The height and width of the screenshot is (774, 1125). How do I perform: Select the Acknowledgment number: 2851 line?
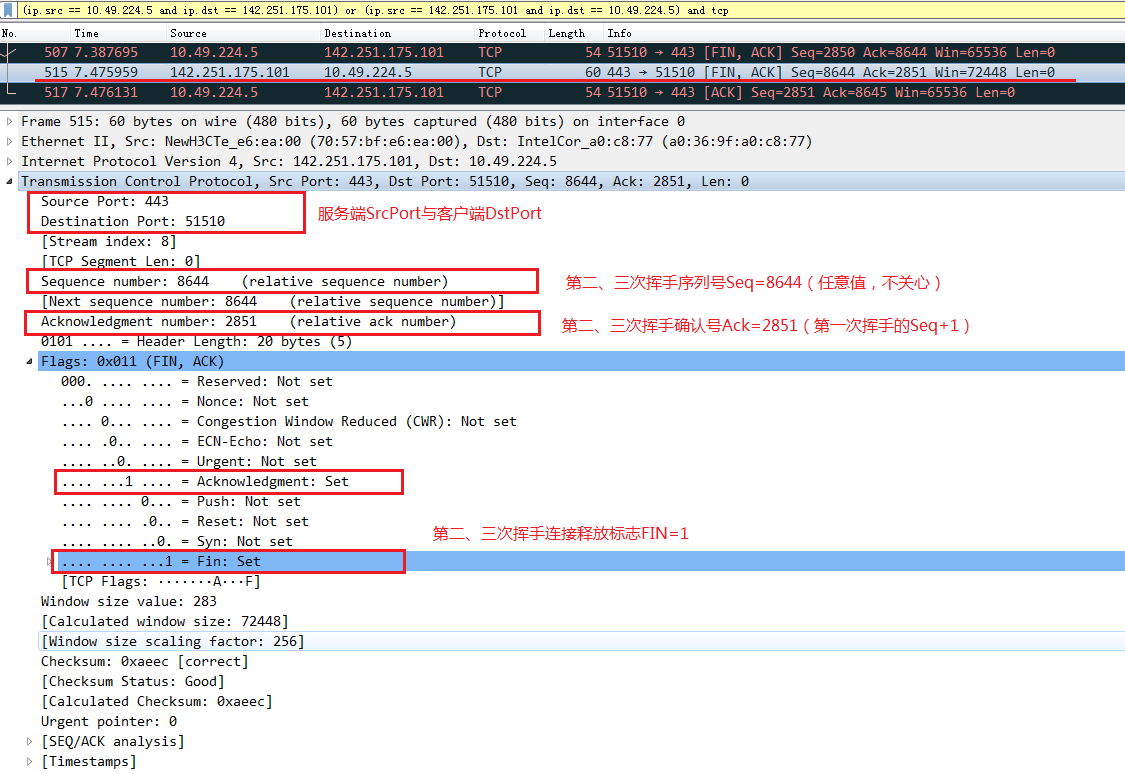tap(148, 321)
